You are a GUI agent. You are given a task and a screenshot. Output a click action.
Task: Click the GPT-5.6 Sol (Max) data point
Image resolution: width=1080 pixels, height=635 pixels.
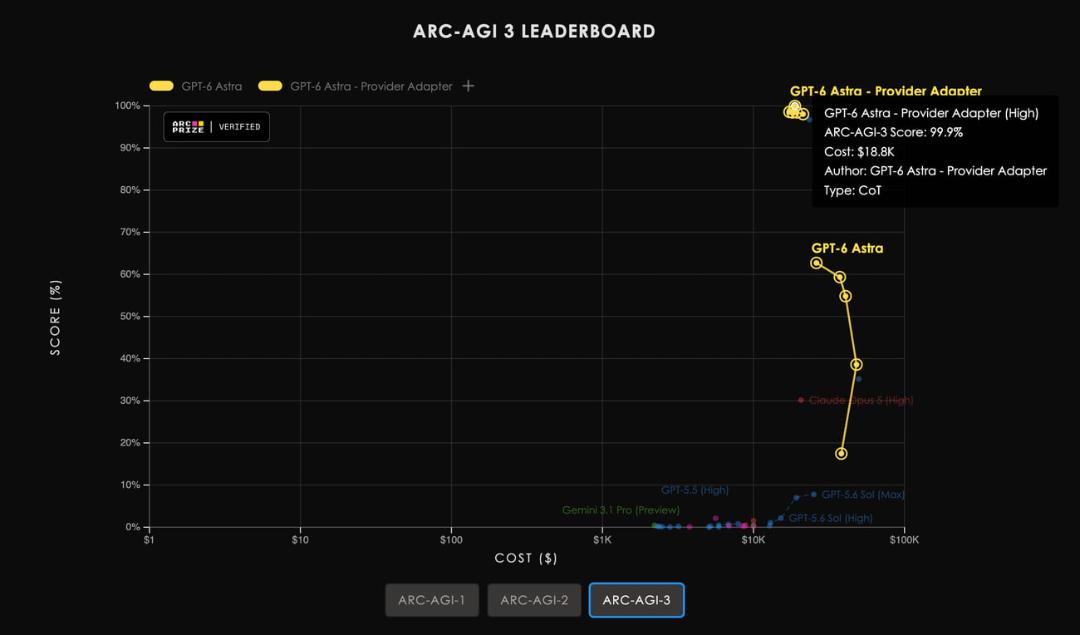coord(813,495)
